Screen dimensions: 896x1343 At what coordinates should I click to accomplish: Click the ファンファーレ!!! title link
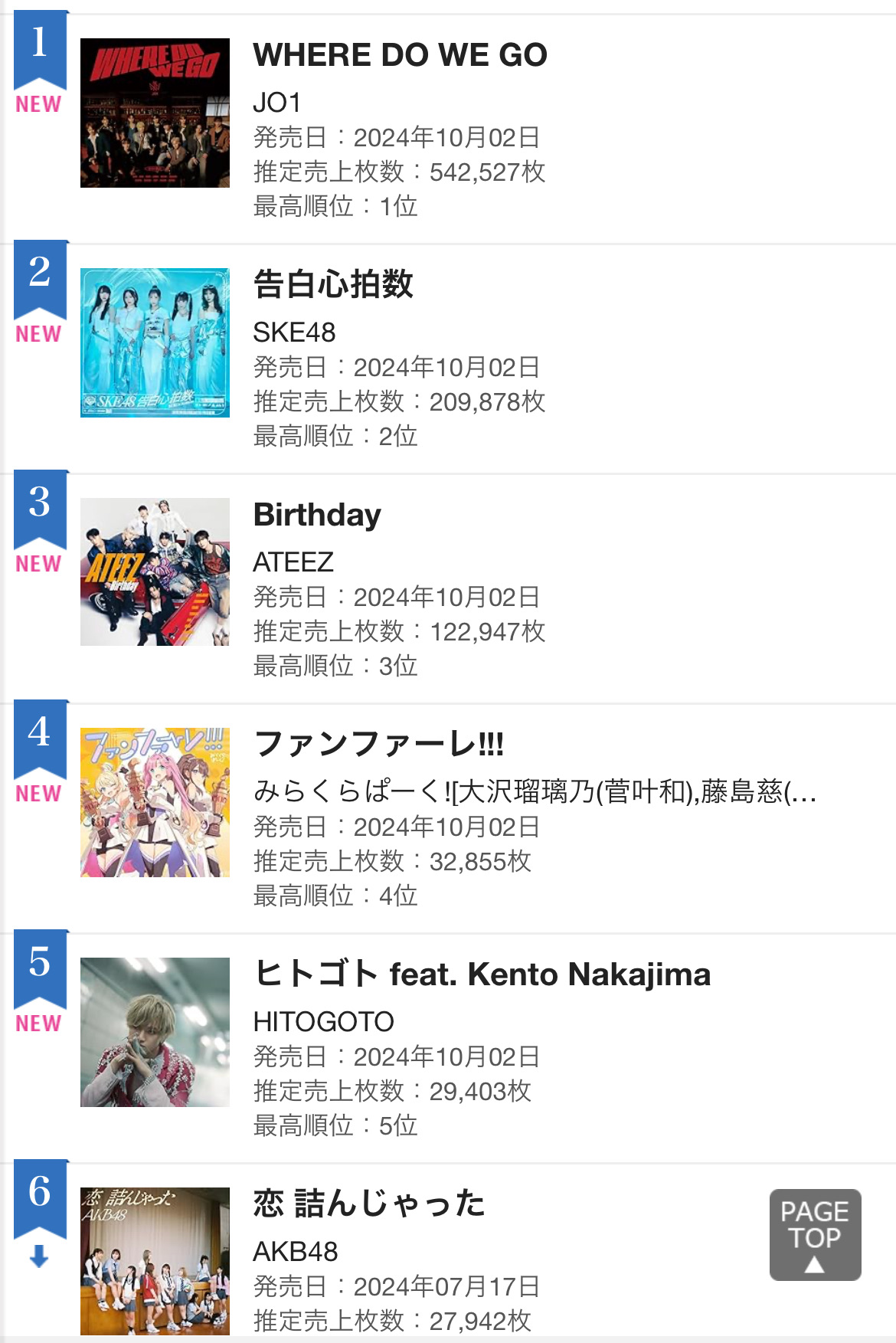(x=378, y=744)
